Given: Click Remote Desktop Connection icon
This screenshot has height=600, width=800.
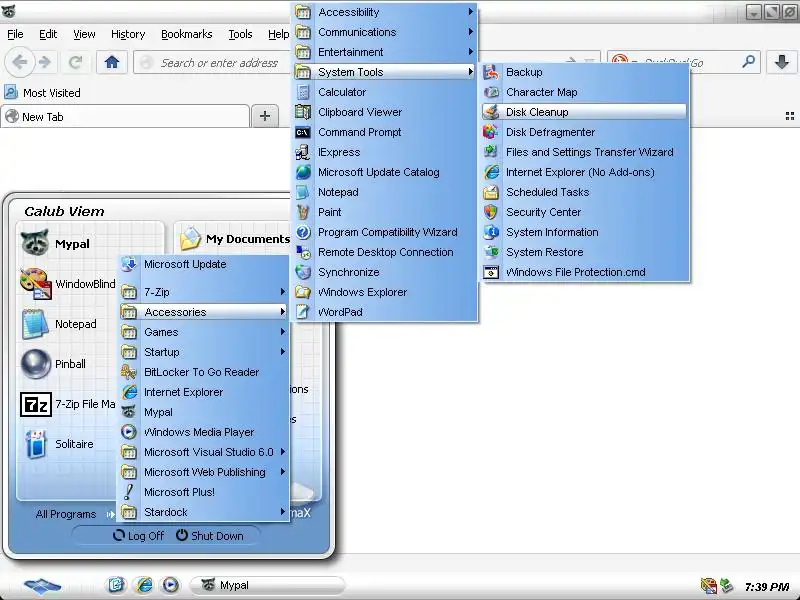Looking at the screenshot, I should click(303, 252).
